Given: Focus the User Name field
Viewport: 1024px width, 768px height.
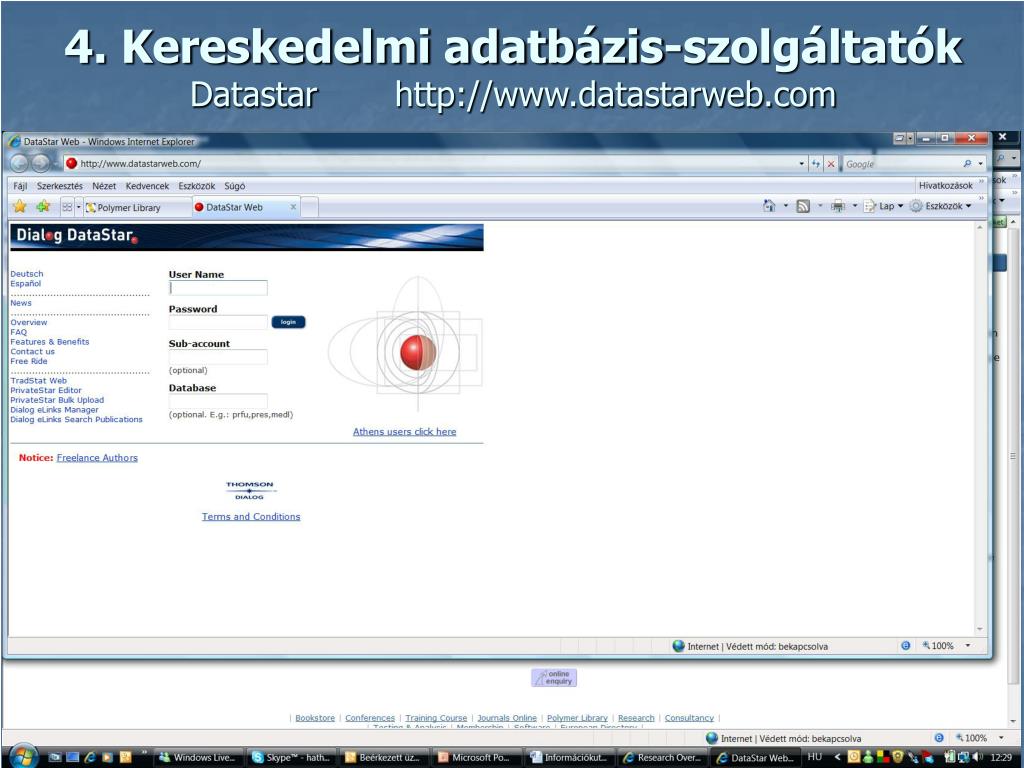Looking at the screenshot, I should pyautogui.click(x=218, y=287).
